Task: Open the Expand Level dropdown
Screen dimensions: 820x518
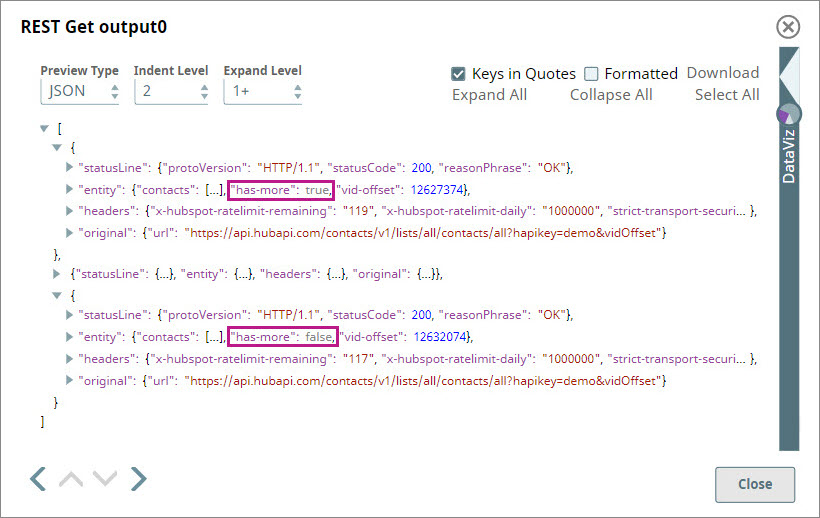Action: [x=262, y=91]
